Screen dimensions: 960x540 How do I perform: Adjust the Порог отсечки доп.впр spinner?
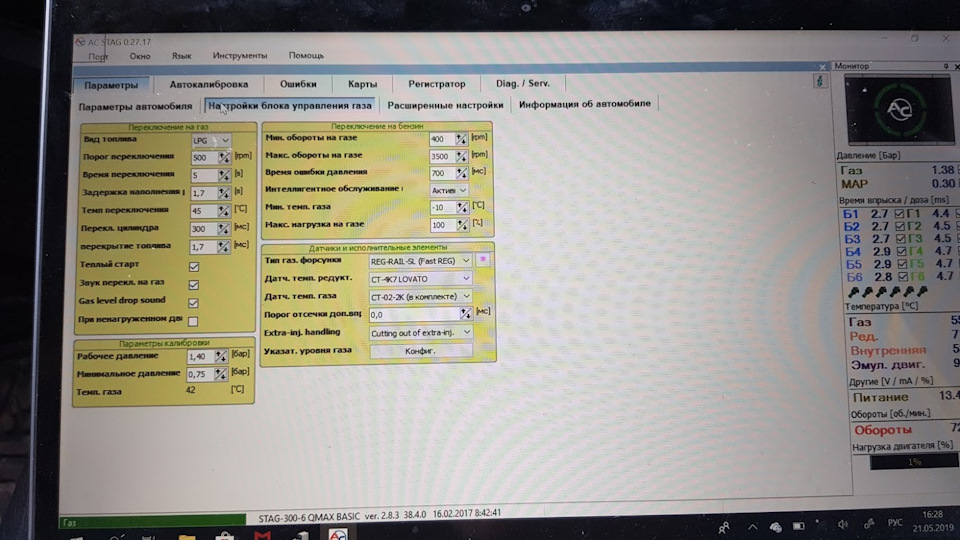(466, 313)
